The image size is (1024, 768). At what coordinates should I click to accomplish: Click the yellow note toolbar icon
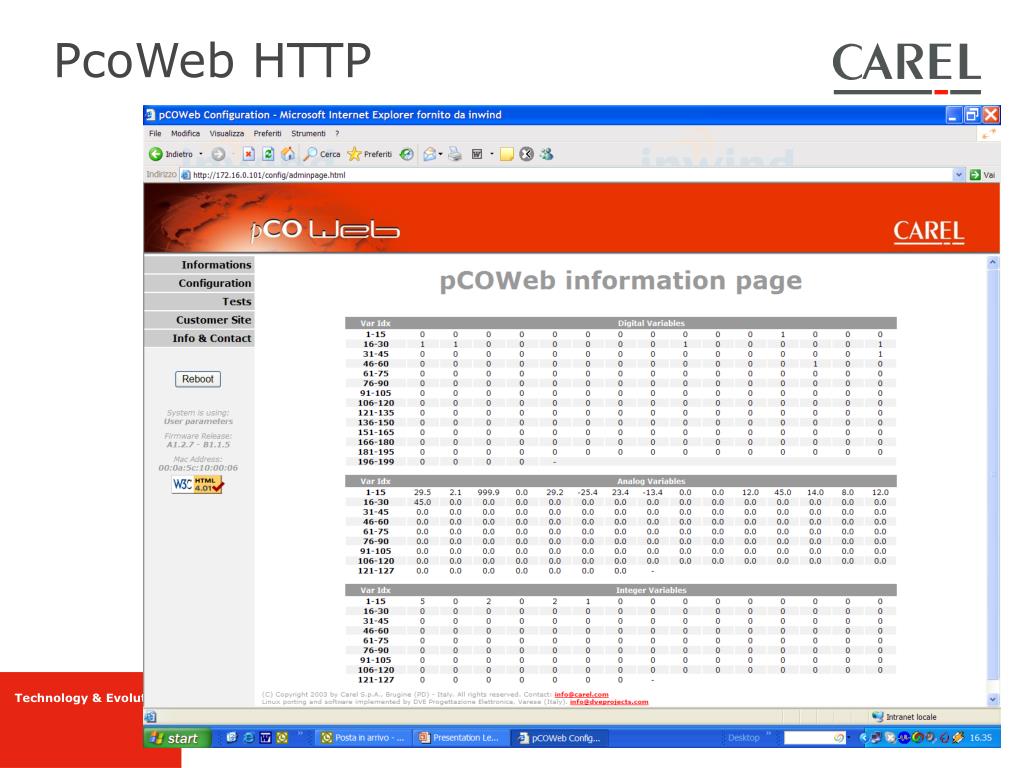coord(507,154)
